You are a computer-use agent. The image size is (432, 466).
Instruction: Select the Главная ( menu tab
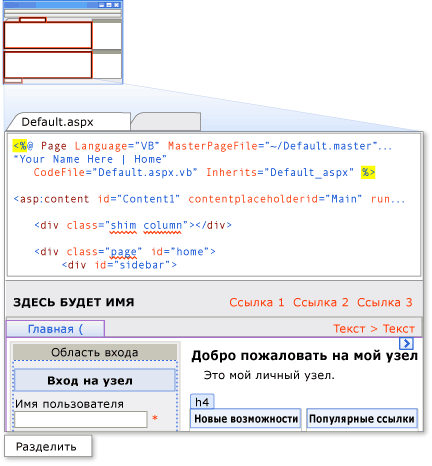point(55,329)
